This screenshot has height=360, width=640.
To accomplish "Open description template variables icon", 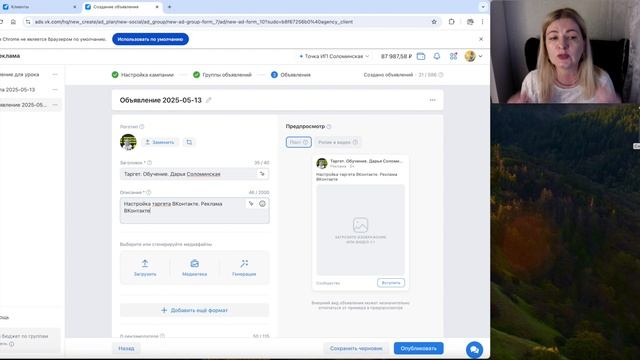I will tap(251, 203).
